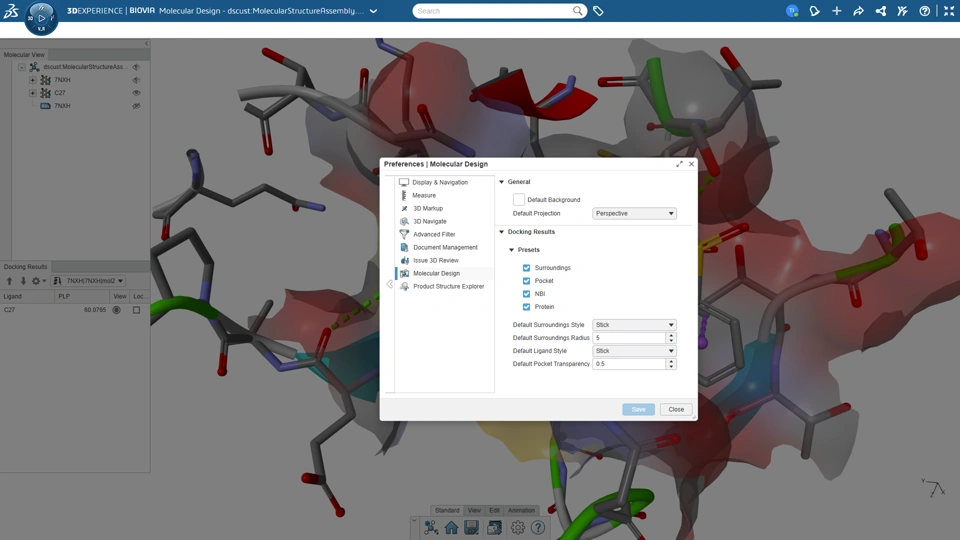This screenshot has width=960, height=540.
Task: Open the tools icon next to help
Action: 902,11
